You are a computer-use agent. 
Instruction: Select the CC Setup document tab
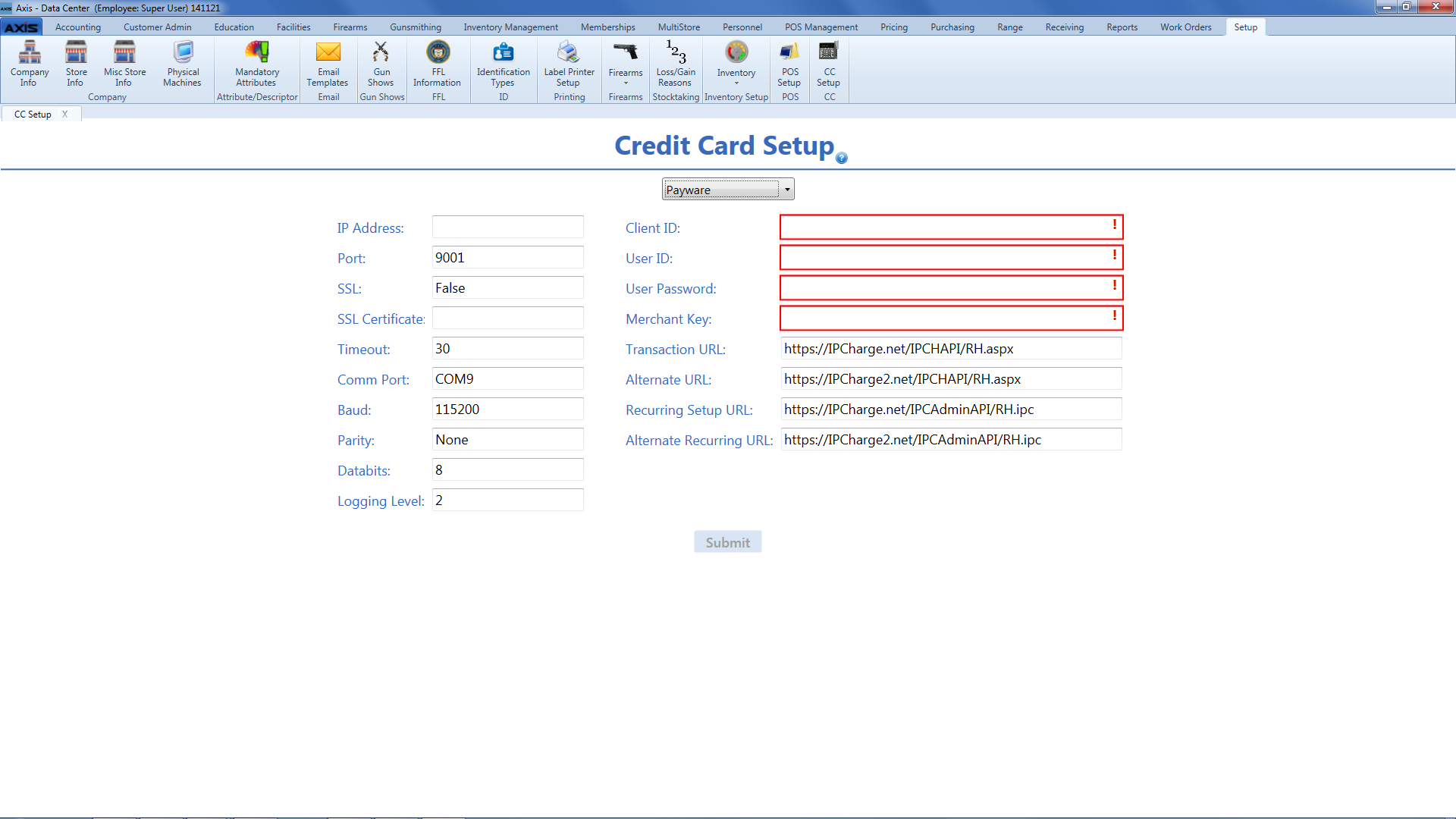(x=33, y=115)
